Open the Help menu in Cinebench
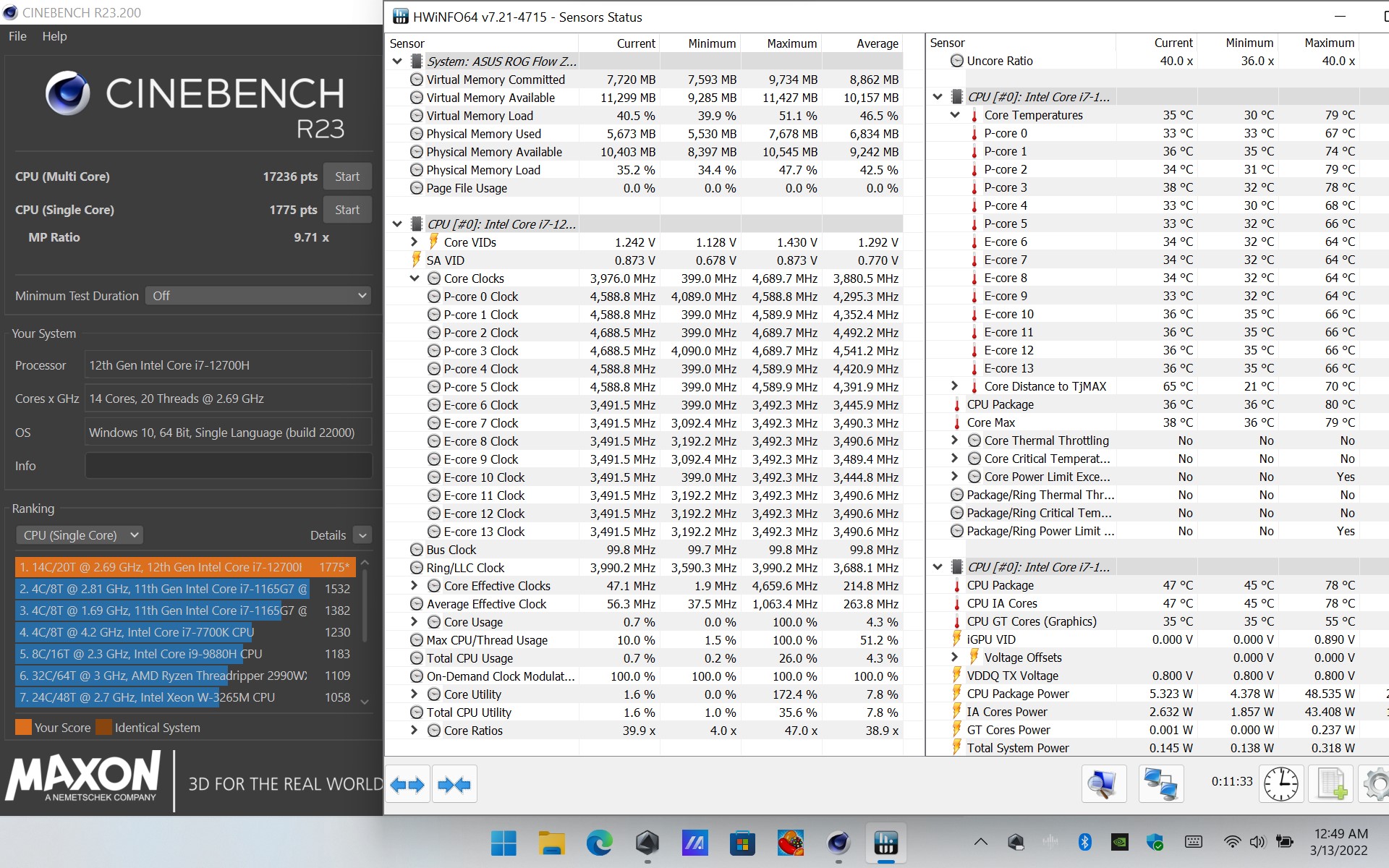Screen dimensions: 1389x868 click(54, 36)
